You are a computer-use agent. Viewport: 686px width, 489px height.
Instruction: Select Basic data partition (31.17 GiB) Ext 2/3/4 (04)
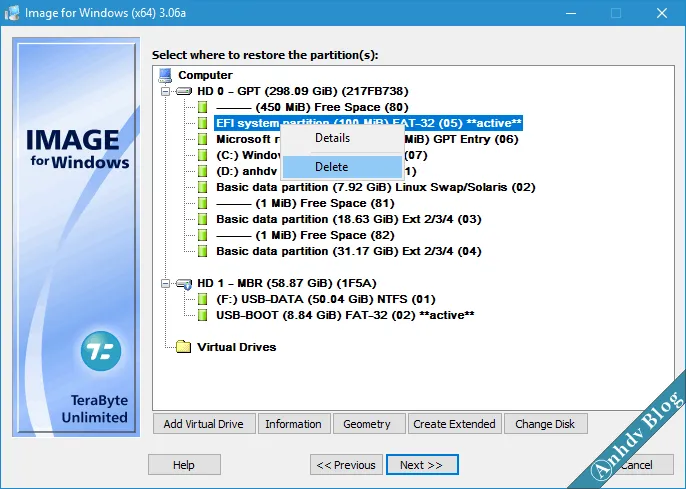coord(349,251)
